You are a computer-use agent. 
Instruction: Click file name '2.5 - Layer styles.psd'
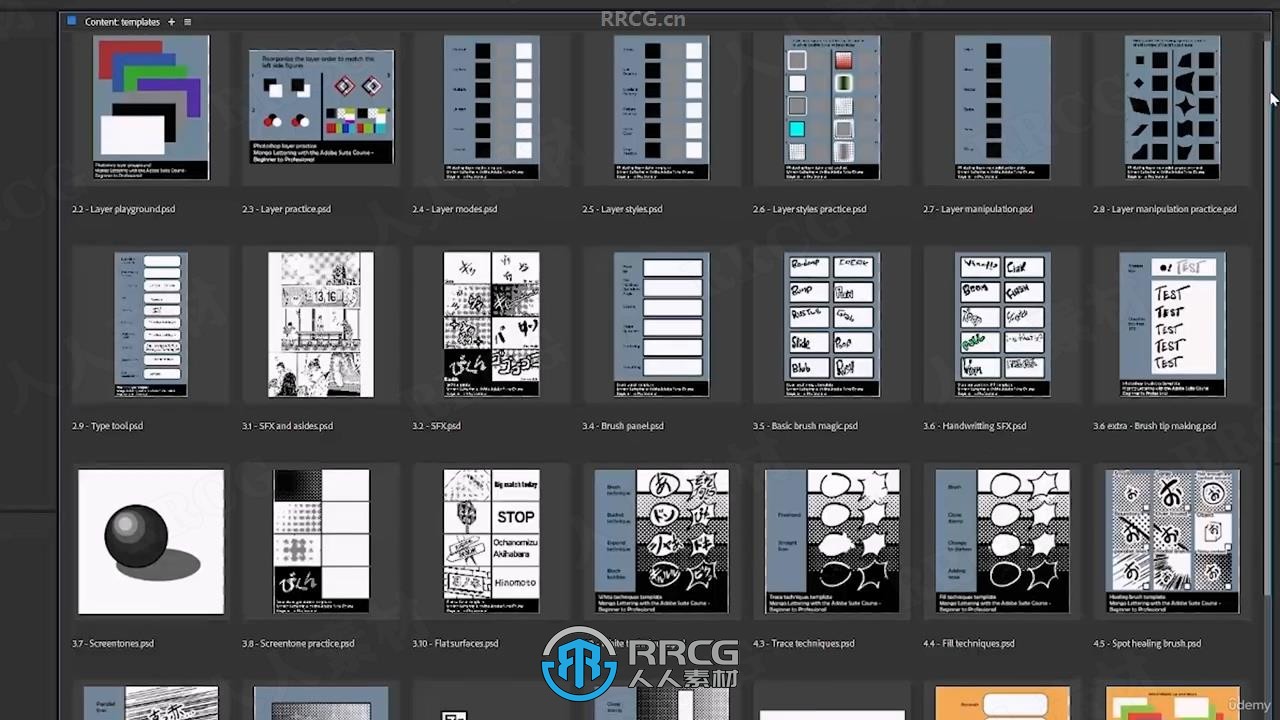(622, 209)
